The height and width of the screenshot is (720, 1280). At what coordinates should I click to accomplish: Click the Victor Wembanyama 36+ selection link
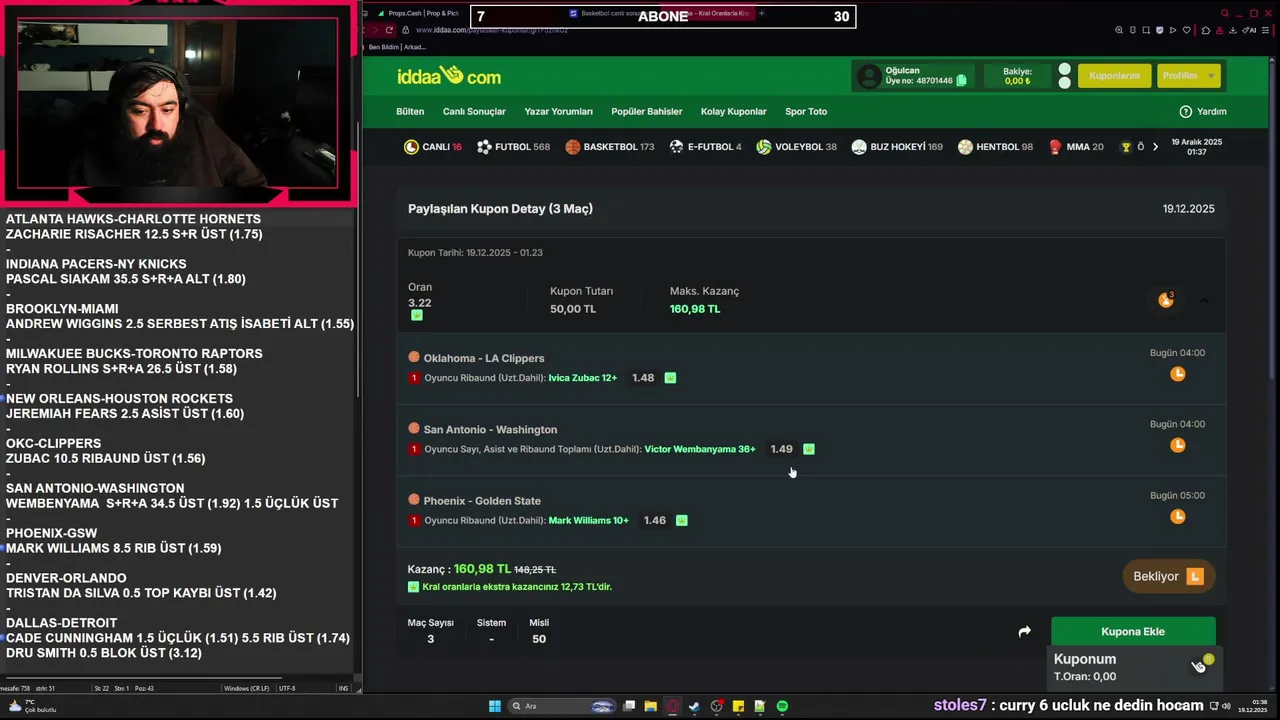click(x=700, y=449)
